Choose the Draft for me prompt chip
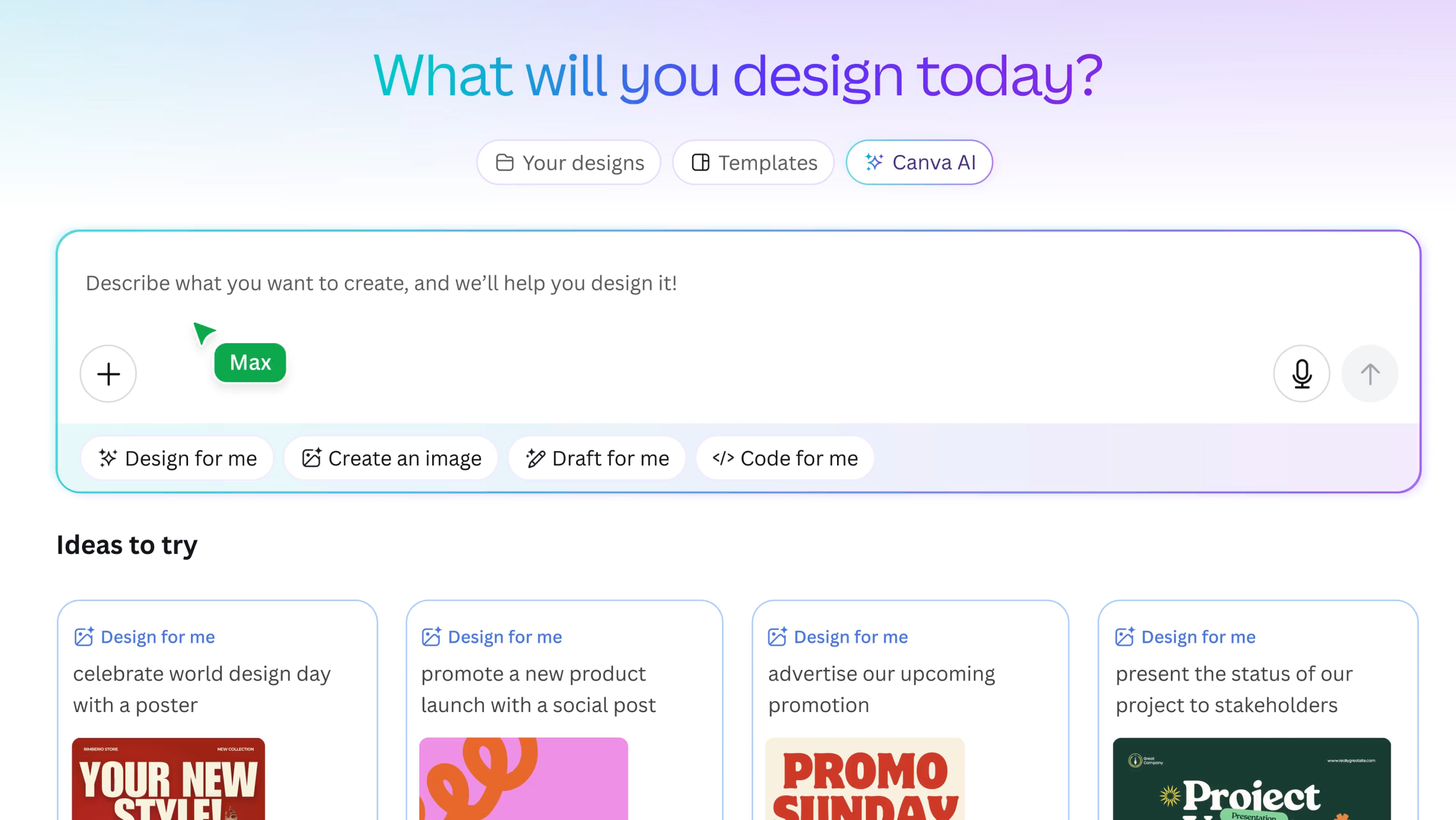The image size is (1456, 820). 597,458
